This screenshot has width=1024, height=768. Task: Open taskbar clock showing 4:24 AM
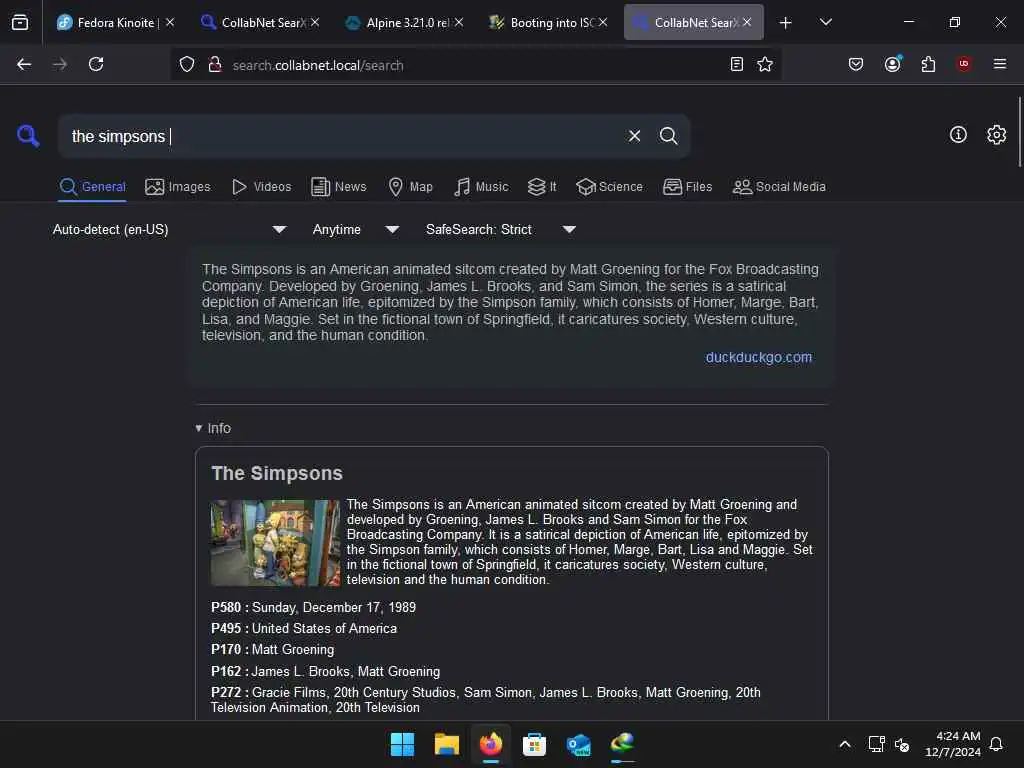[953, 744]
